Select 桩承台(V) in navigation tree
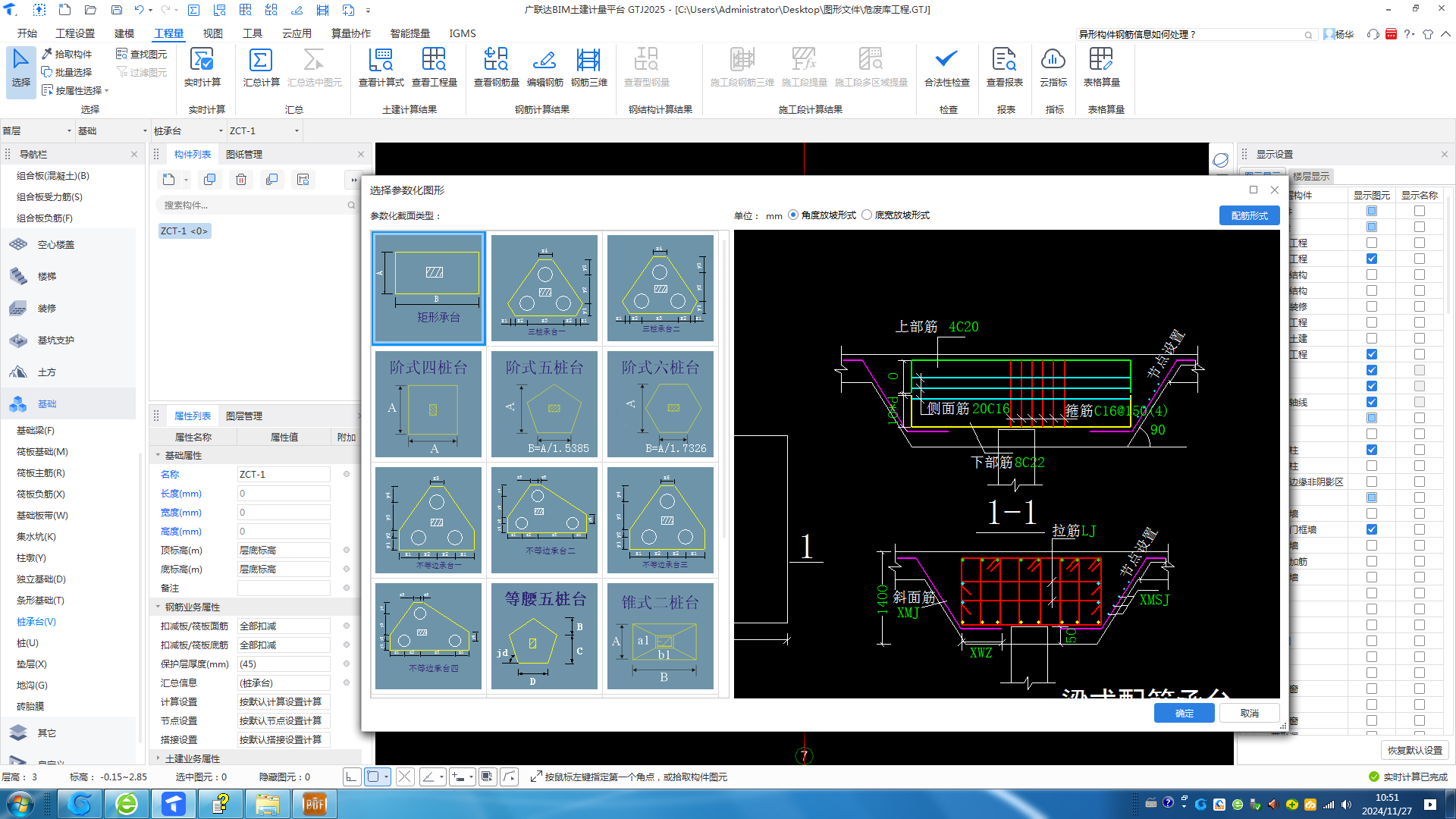The height and width of the screenshot is (819, 1456). pos(36,621)
